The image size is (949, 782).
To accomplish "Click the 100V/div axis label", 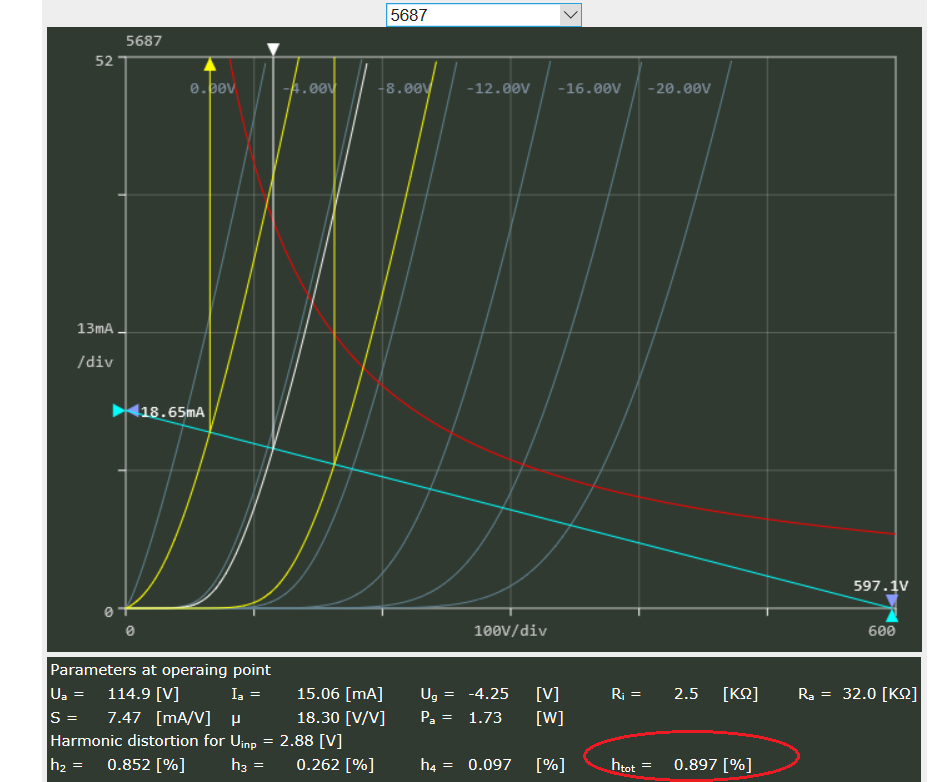I will point(510,631).
